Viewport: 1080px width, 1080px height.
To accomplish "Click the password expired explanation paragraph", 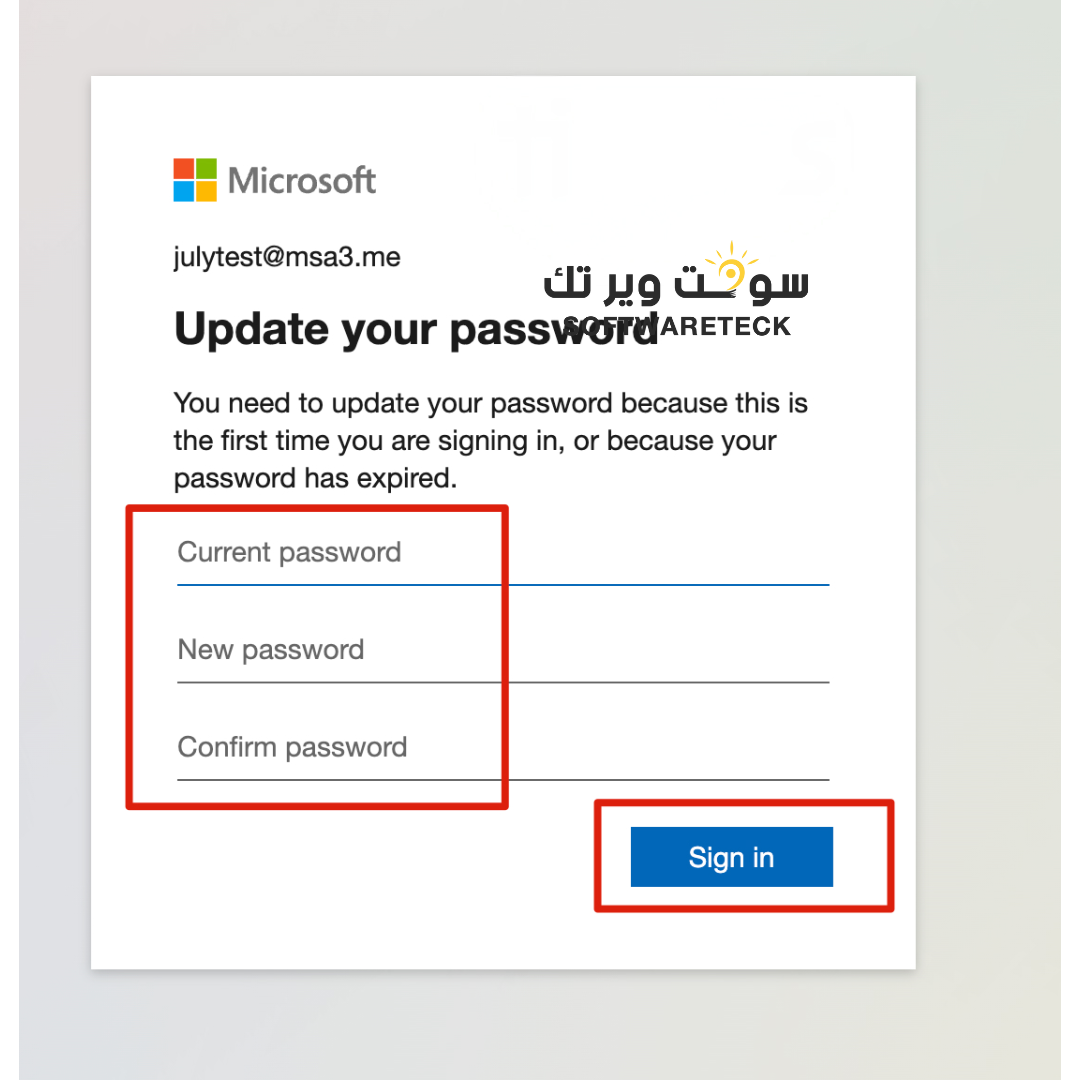I will point(490,441).
